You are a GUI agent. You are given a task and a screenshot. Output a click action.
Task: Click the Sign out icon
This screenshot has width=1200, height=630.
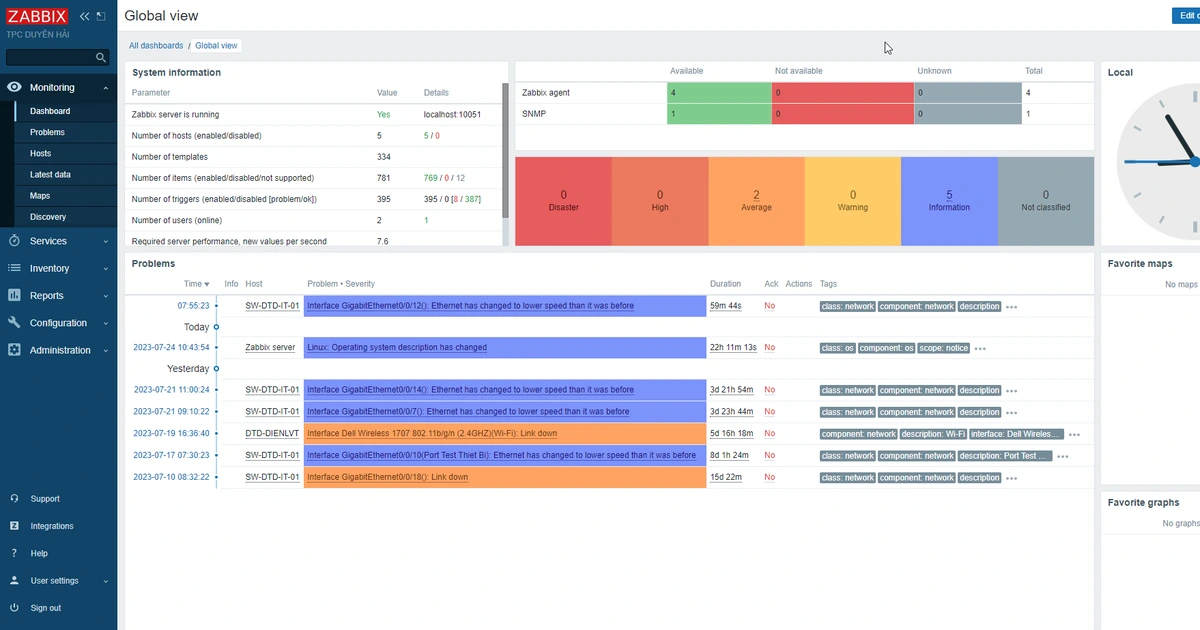[12, 607]
